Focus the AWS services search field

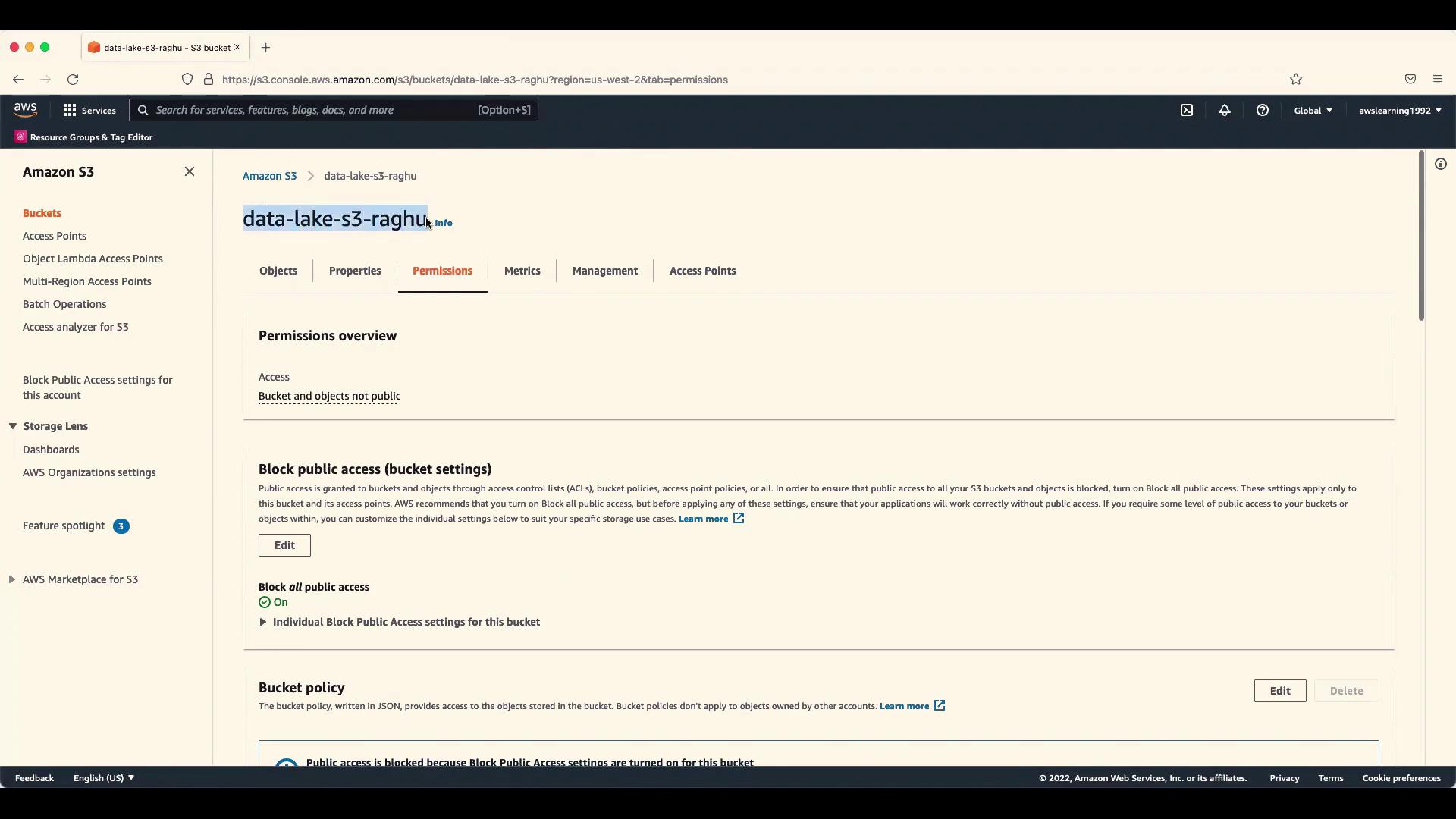(315, 110)
